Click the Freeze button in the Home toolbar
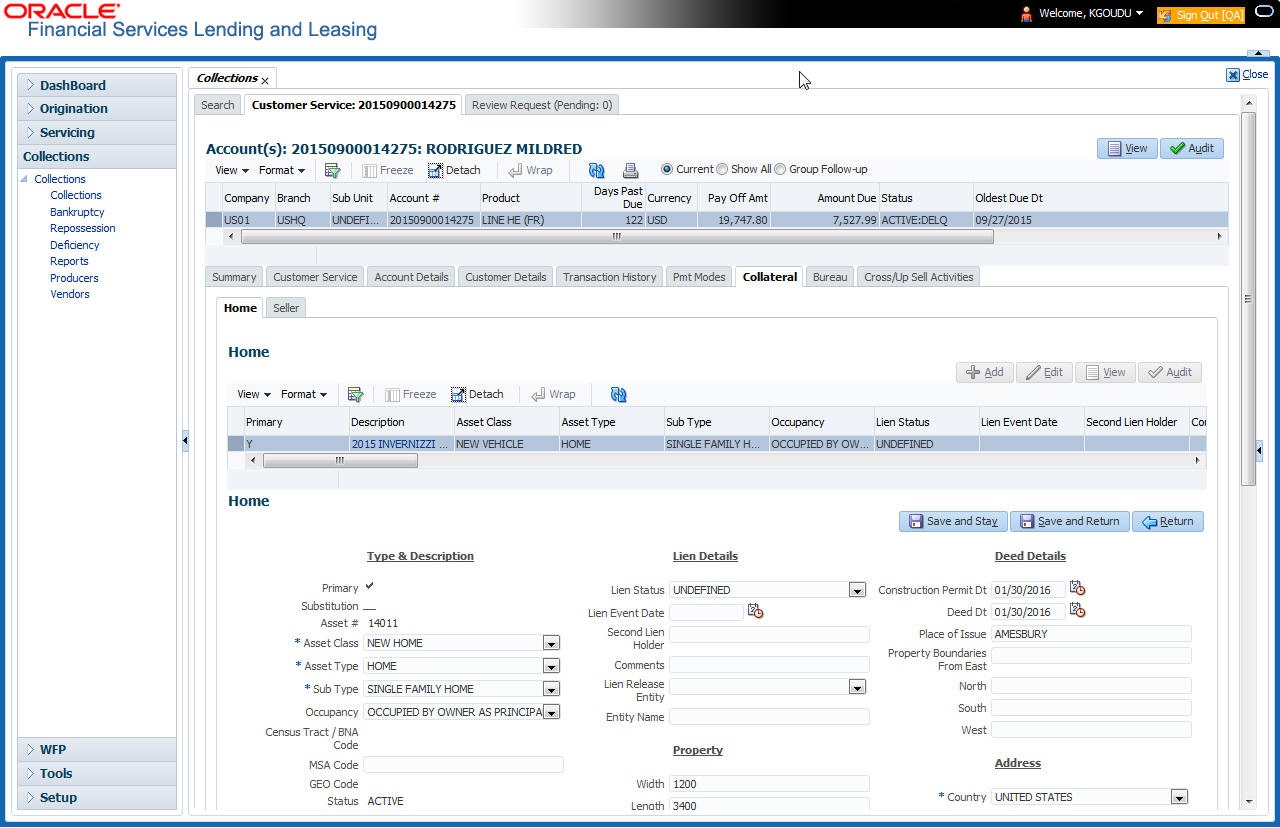Image resolution: width=1280 pixels, height=828 pixels. 410,394
